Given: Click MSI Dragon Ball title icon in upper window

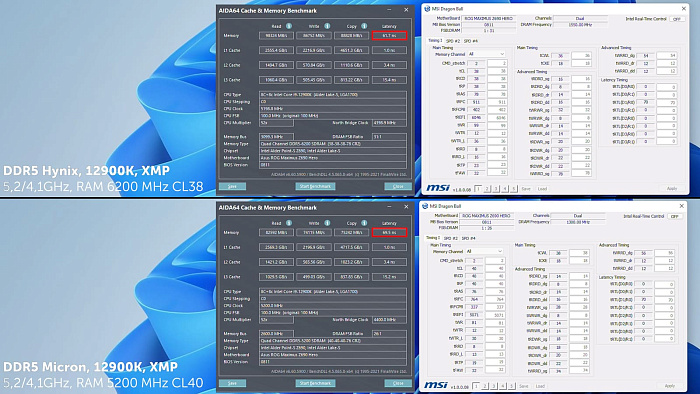Looking at the screenshot, I should pos(427,8).
